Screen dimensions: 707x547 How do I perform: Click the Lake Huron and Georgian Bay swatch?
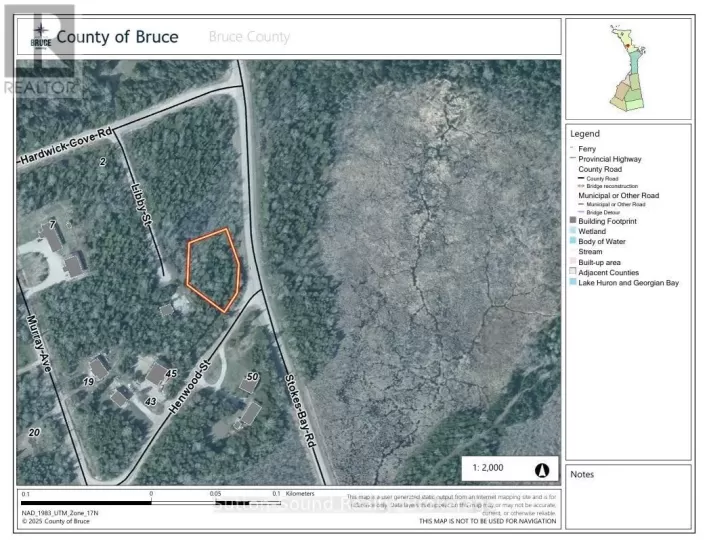tap(573, 283)
